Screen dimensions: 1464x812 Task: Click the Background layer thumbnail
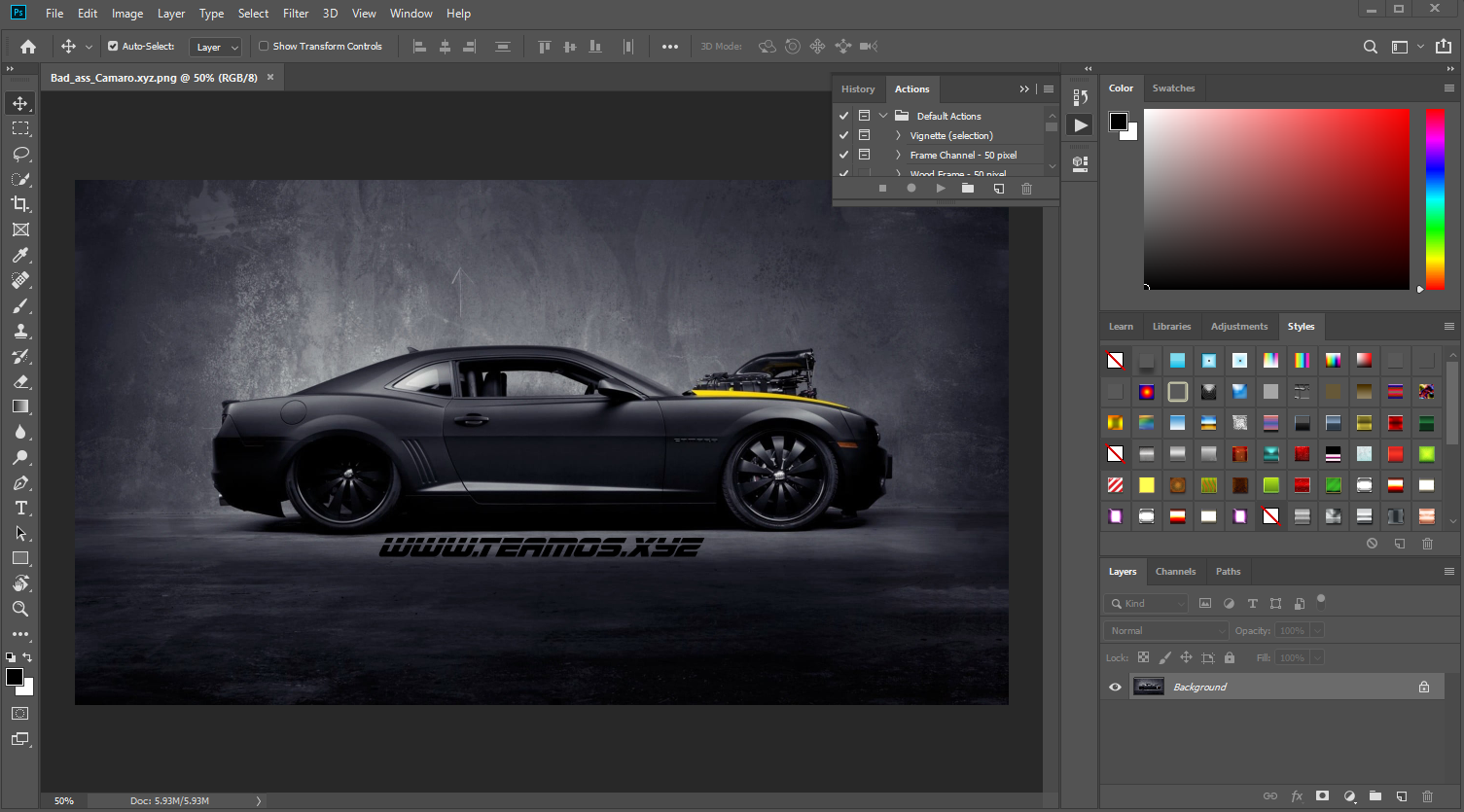pos(1149,687)
